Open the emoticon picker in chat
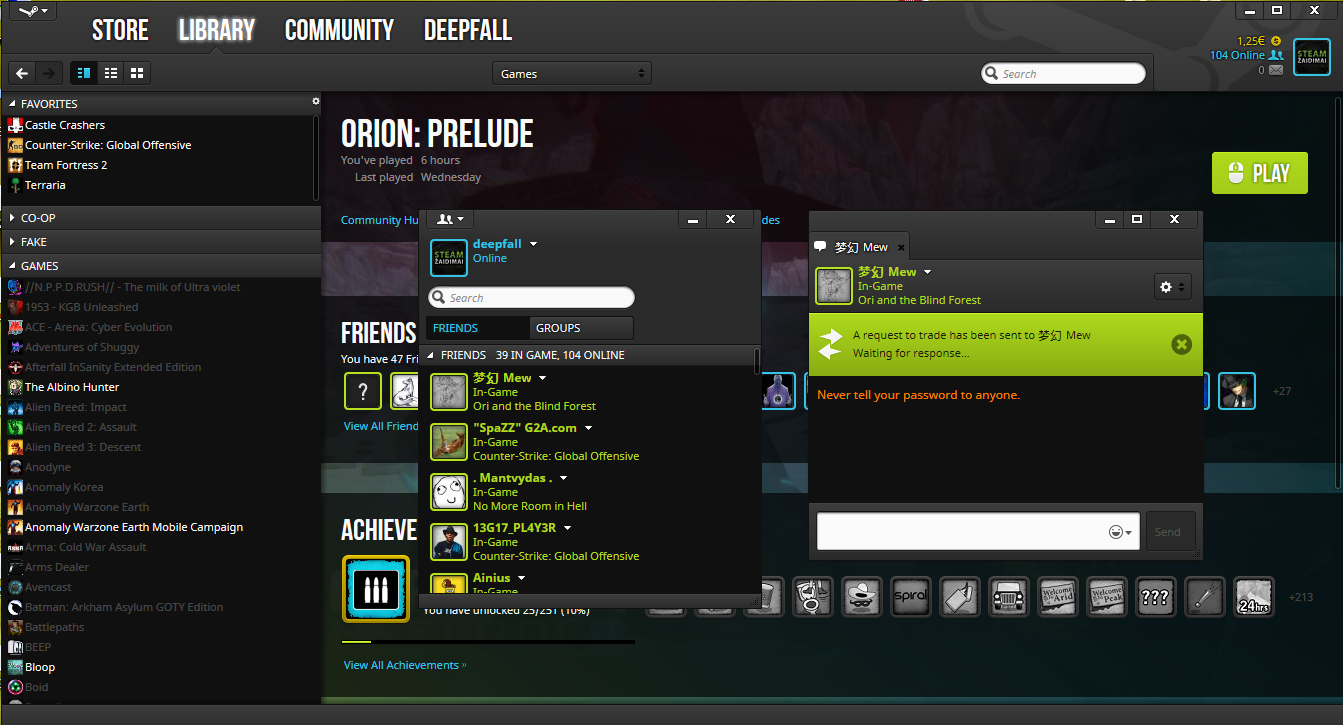The image size is (1343, 725). click(x=1120, y=532)
